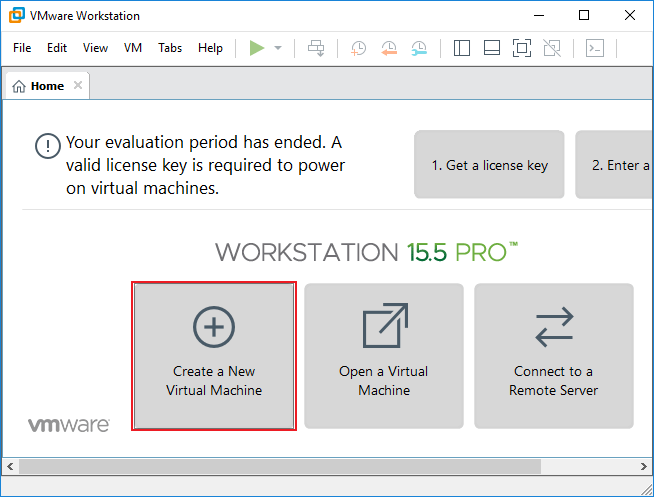
Task: Enter full screen mode icon
Action: pyautogui.click(x=522, y=48)
